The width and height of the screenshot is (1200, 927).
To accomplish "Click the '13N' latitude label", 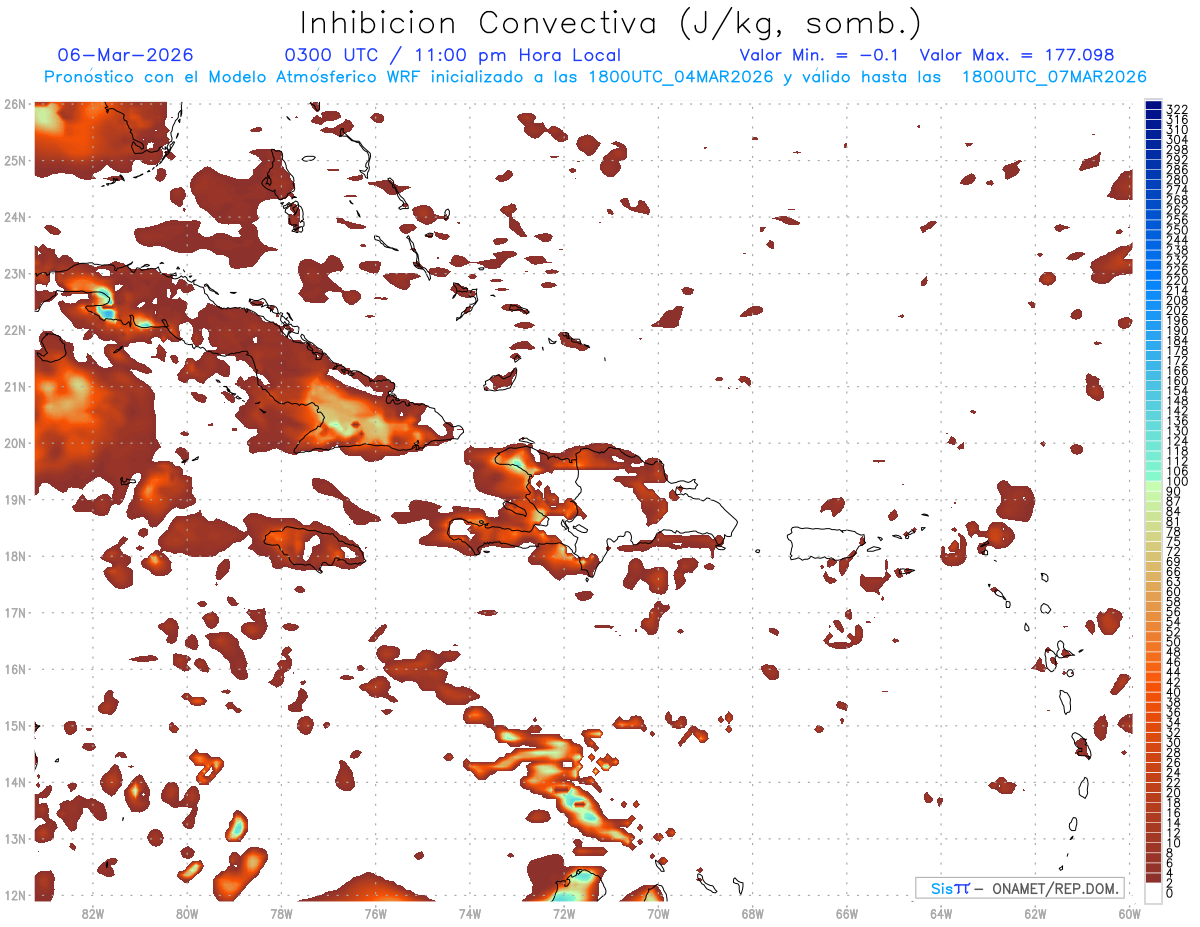I will click(15, 838).
